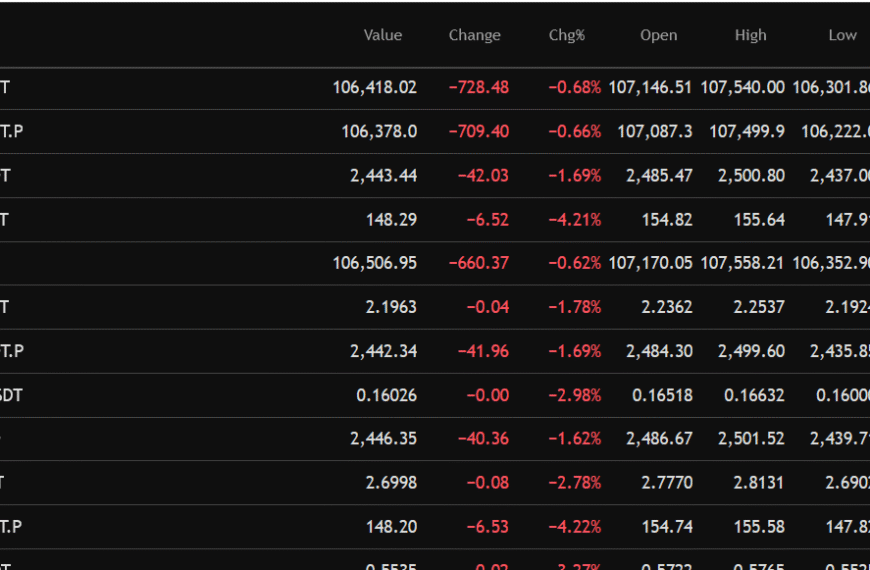Click the 2.1963 value cell
Image resolution: width=870 pixels, height=570 pixels.
391,307
